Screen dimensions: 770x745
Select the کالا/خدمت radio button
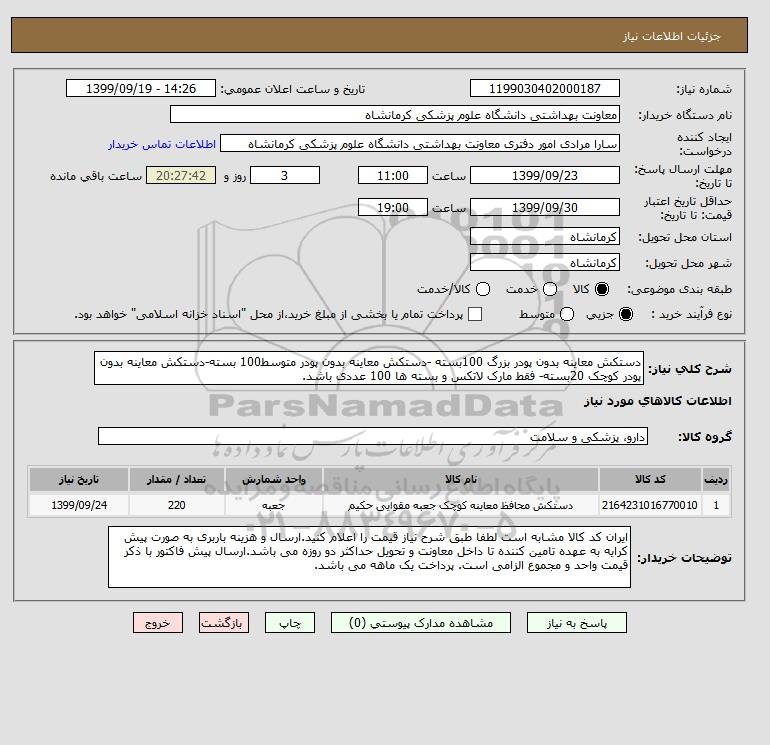[x=483, y=289]
